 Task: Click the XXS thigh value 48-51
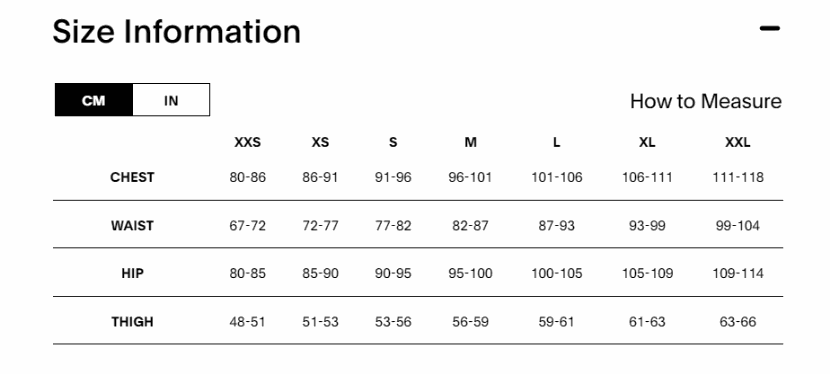coord(247,322)
